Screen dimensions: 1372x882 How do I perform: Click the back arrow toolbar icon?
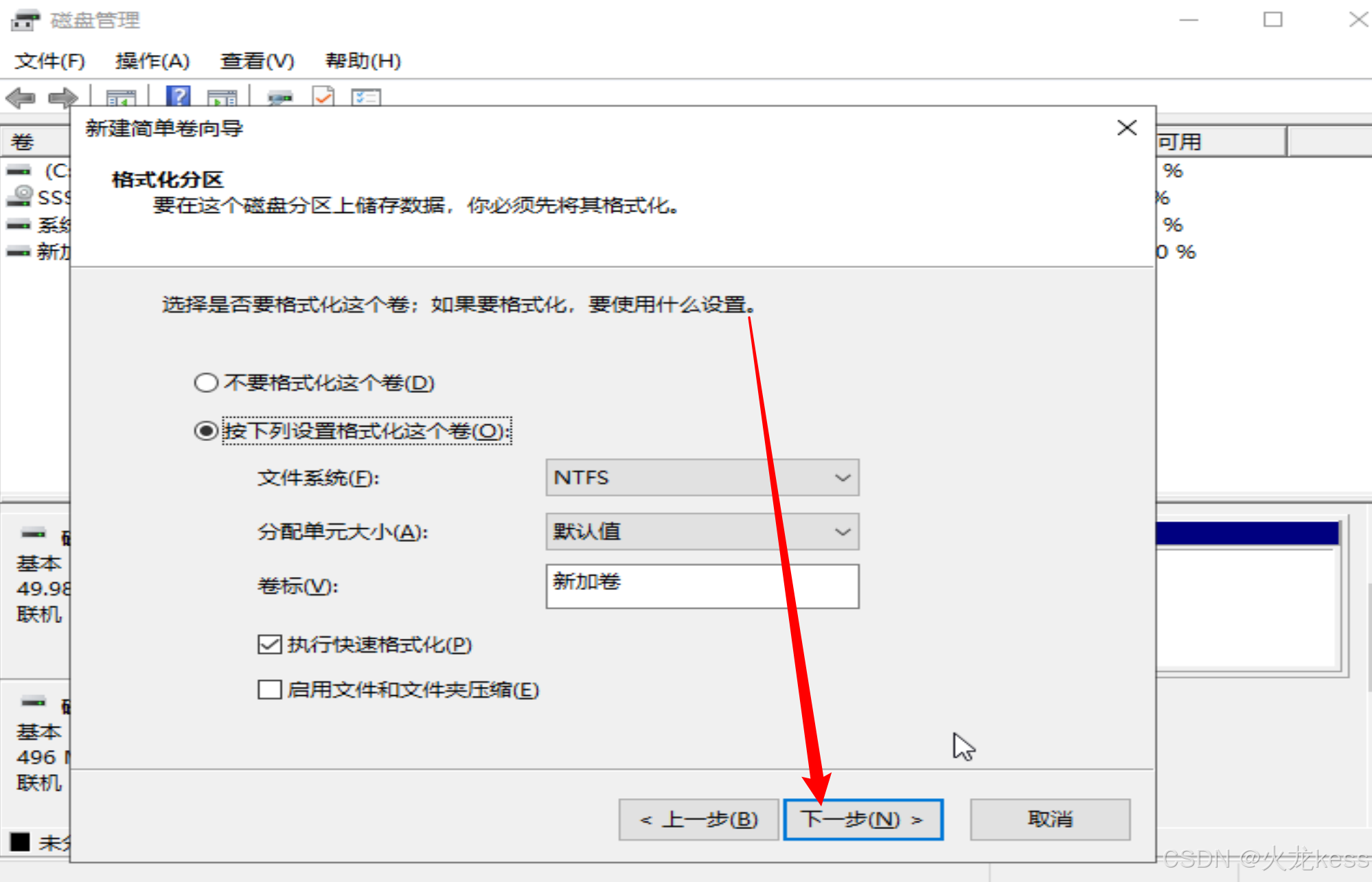(x=21, y=98)
